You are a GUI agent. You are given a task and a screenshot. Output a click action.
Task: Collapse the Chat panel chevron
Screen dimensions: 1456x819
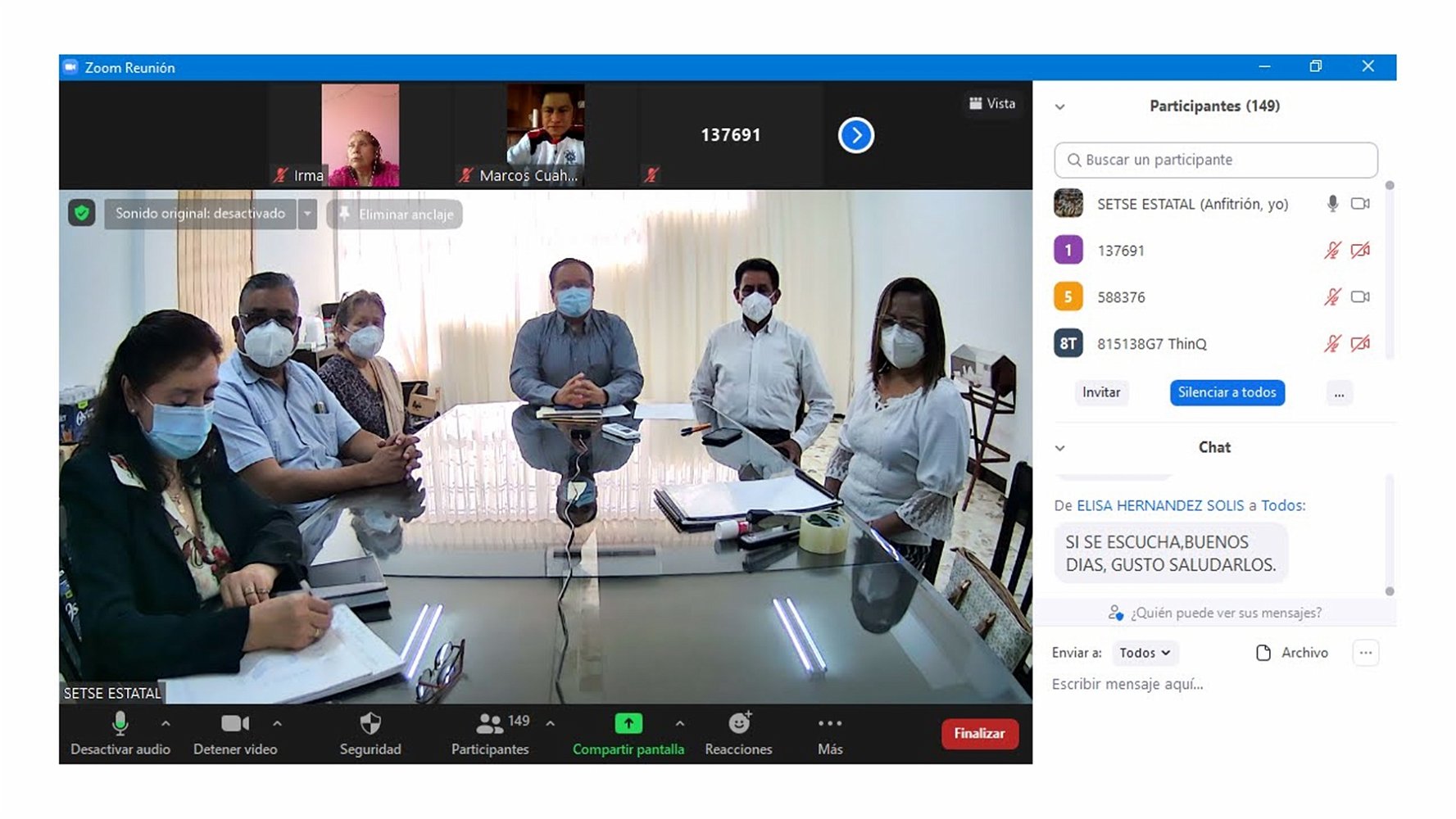1060,448
